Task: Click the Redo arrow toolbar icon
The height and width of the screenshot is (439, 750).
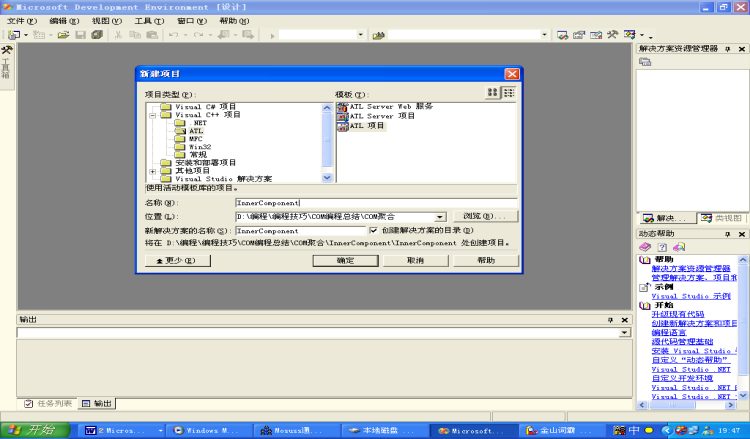Action: click(x=198, y=35)
